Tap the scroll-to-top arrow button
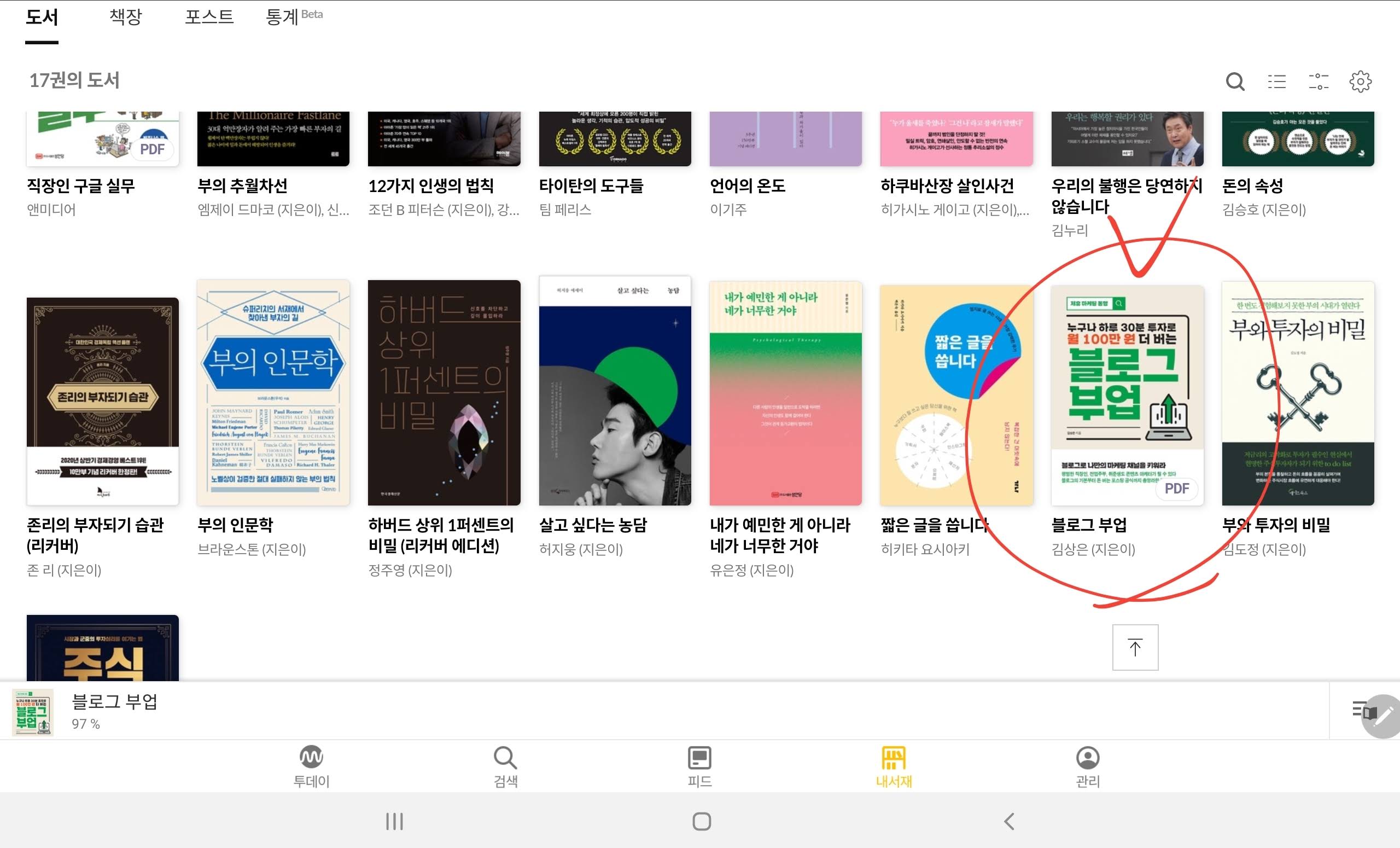 pos(1135,647)
